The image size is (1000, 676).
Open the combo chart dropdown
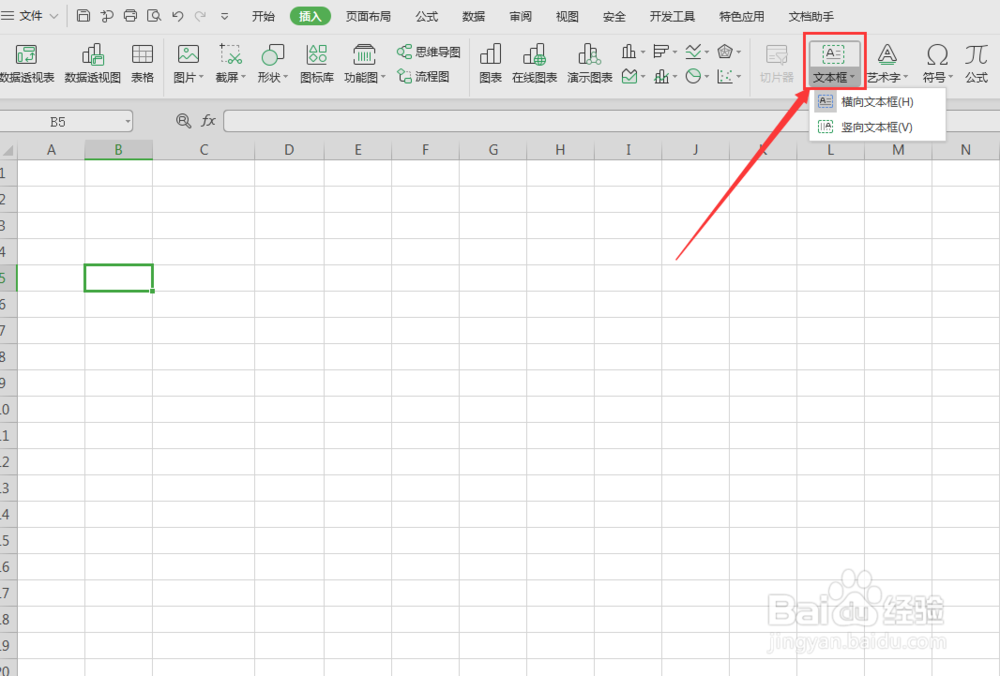point(665,77)
